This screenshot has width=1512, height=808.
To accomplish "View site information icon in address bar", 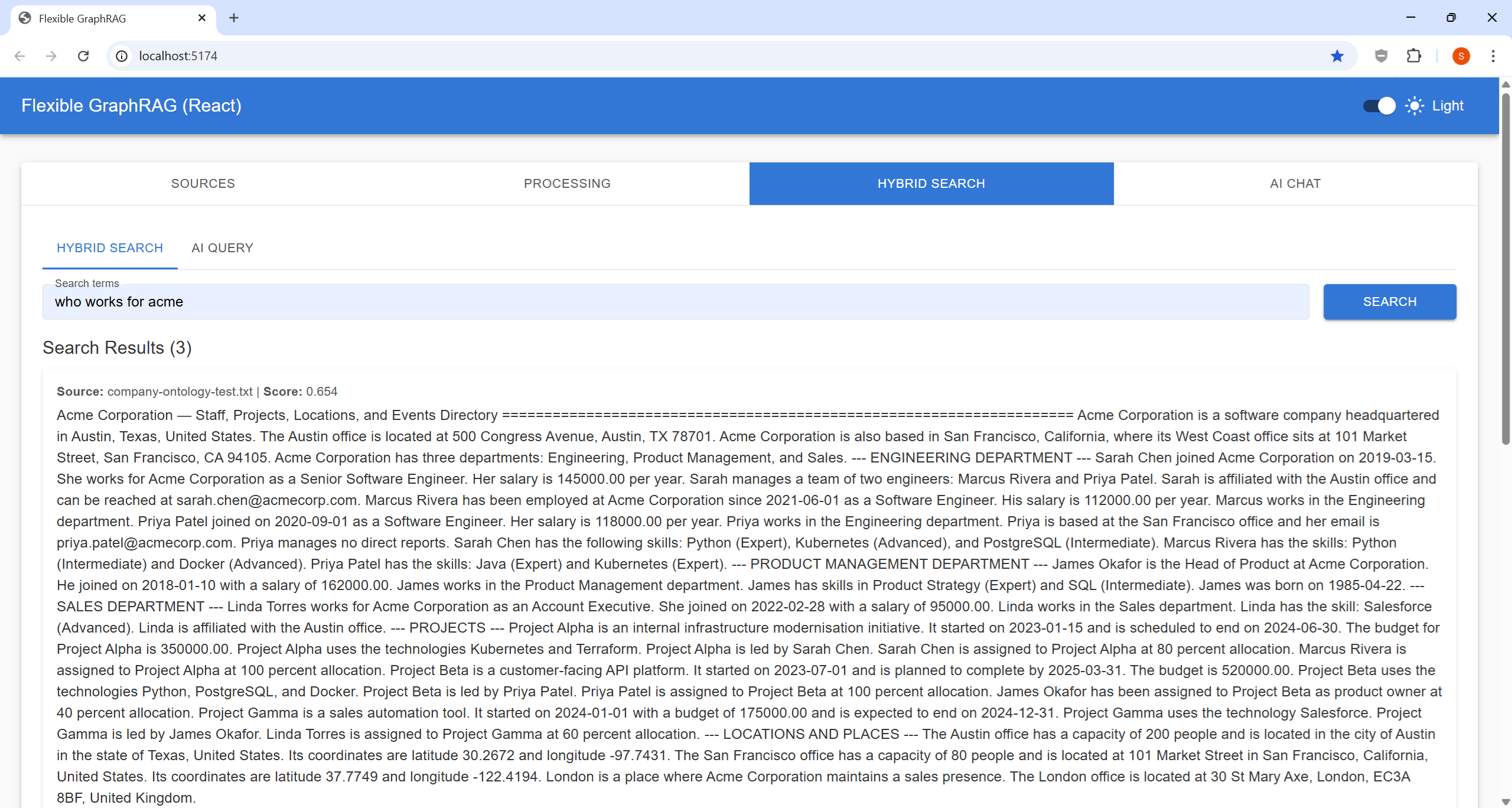I will point(122,56).
